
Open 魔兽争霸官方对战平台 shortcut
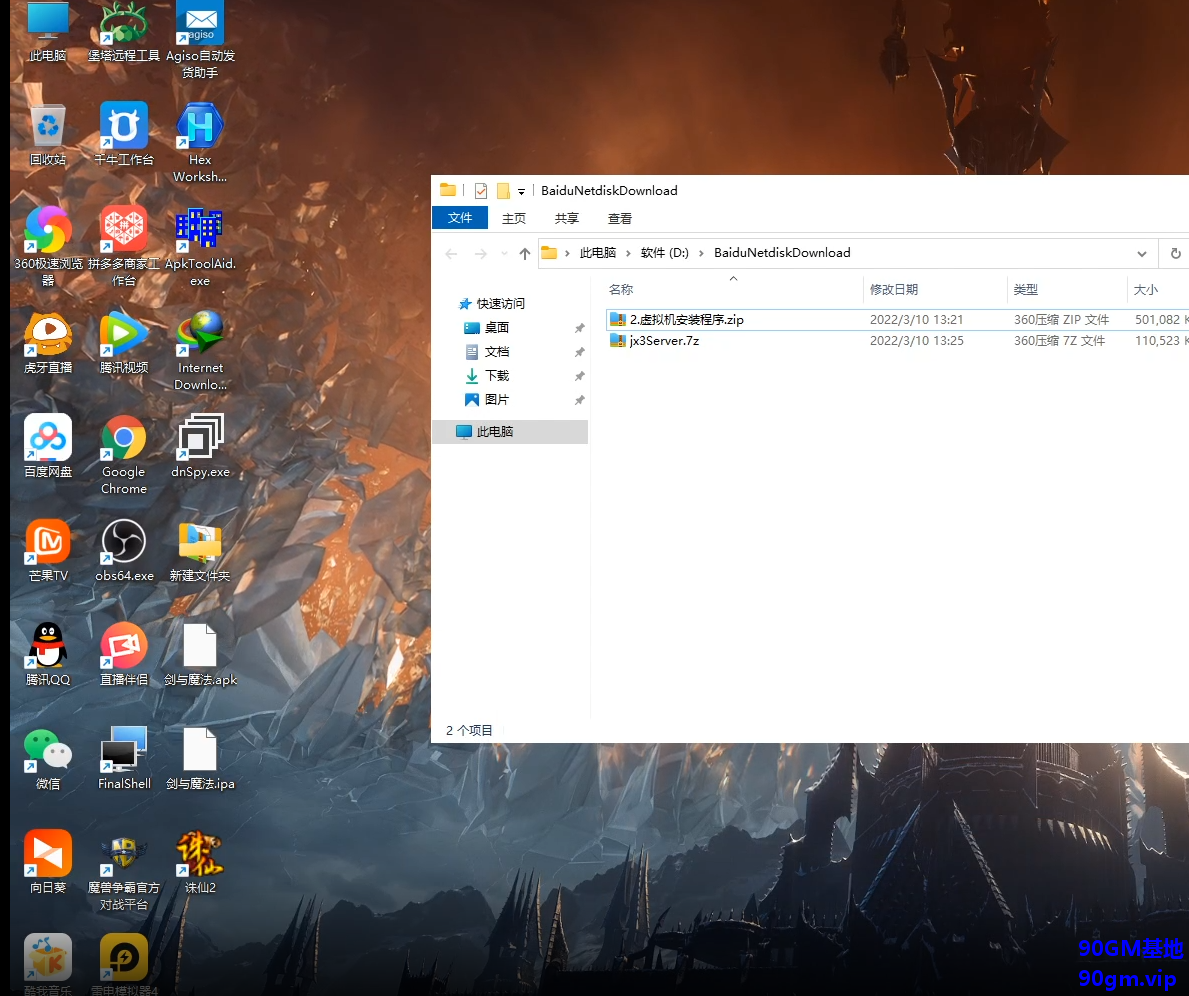(x=124, y=871)
